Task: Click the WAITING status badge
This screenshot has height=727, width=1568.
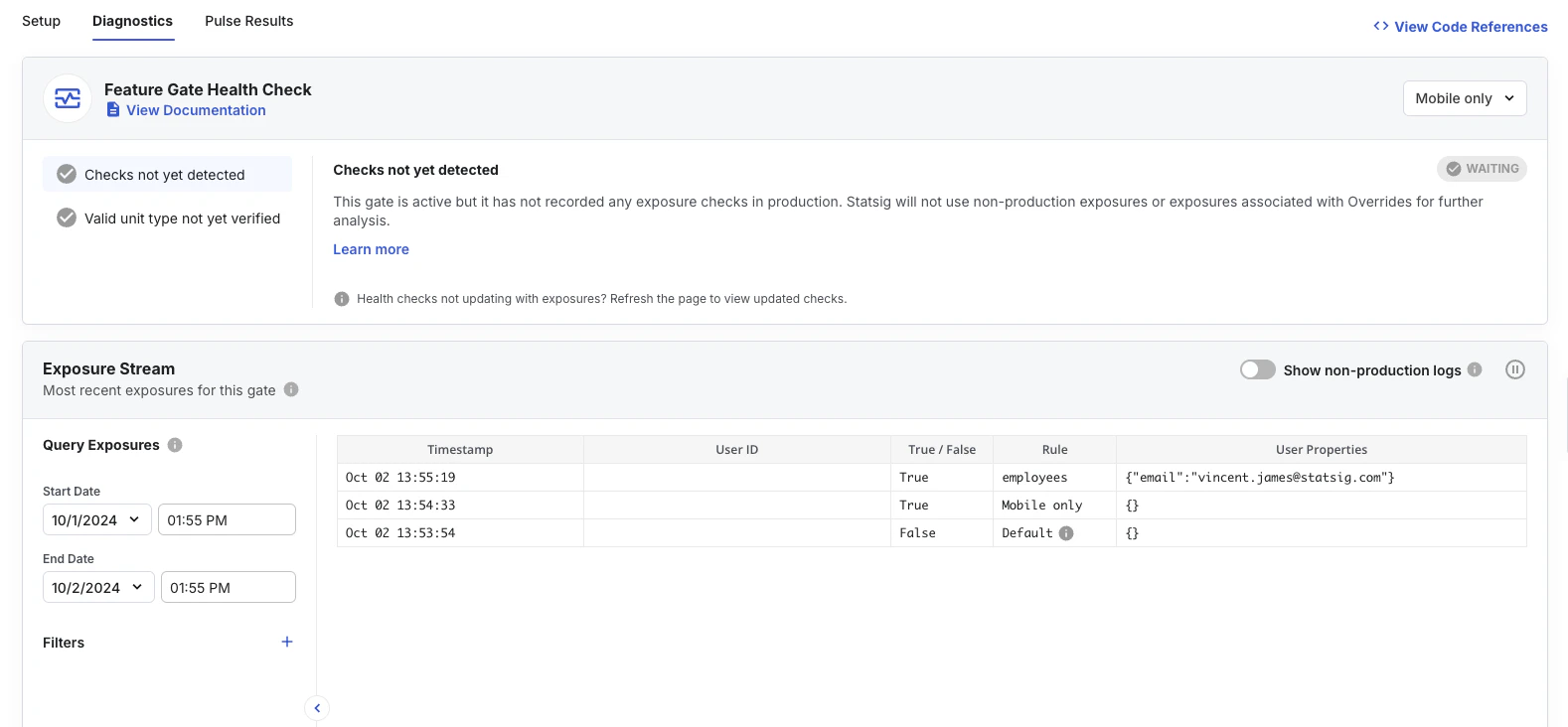Action: tap(1482, 169)
